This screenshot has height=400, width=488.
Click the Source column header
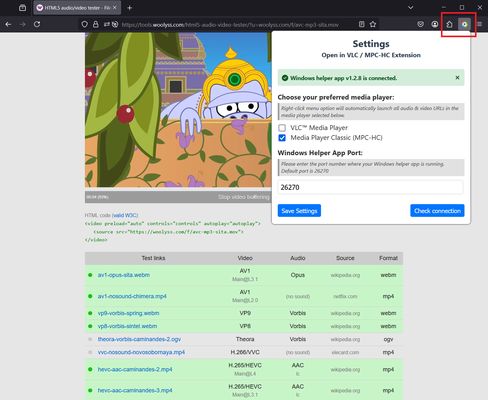point(345,258)
